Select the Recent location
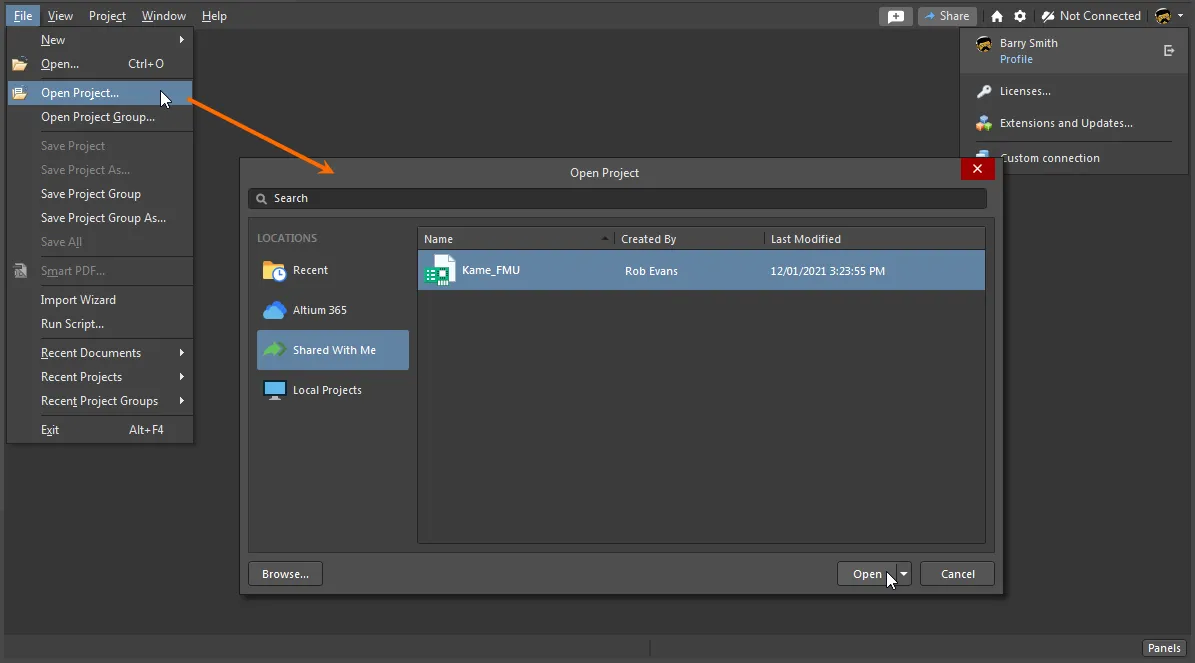Image resolution: width=1195 pixels, height=663 pixels. pyautogui.click(x=333, y=271)
